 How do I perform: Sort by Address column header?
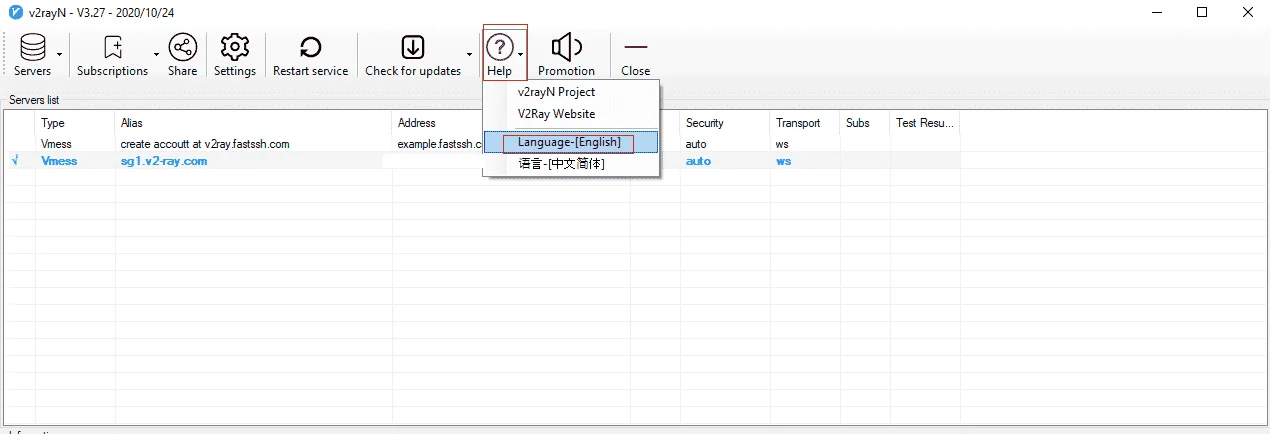438,123
